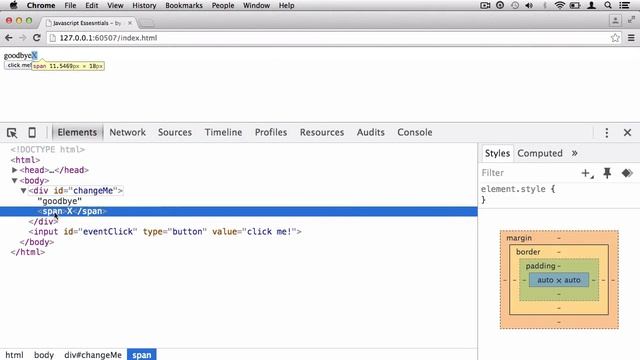
Task: Go forward with browser forward arrow
Action: pos(23,38)
